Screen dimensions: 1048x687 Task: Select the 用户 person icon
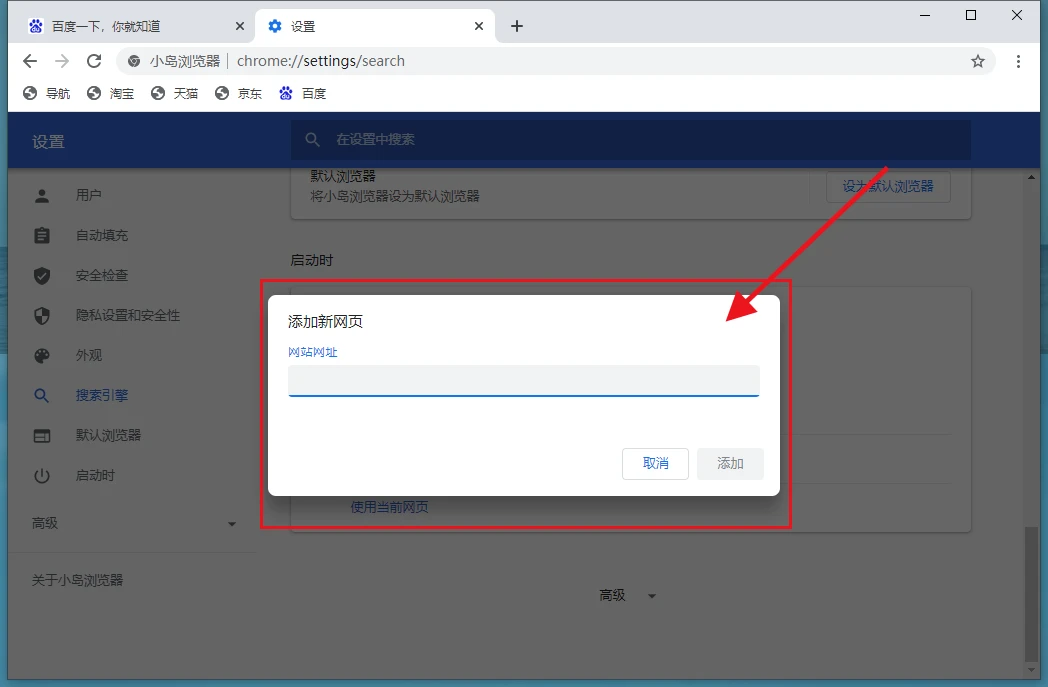pos(42,195)
